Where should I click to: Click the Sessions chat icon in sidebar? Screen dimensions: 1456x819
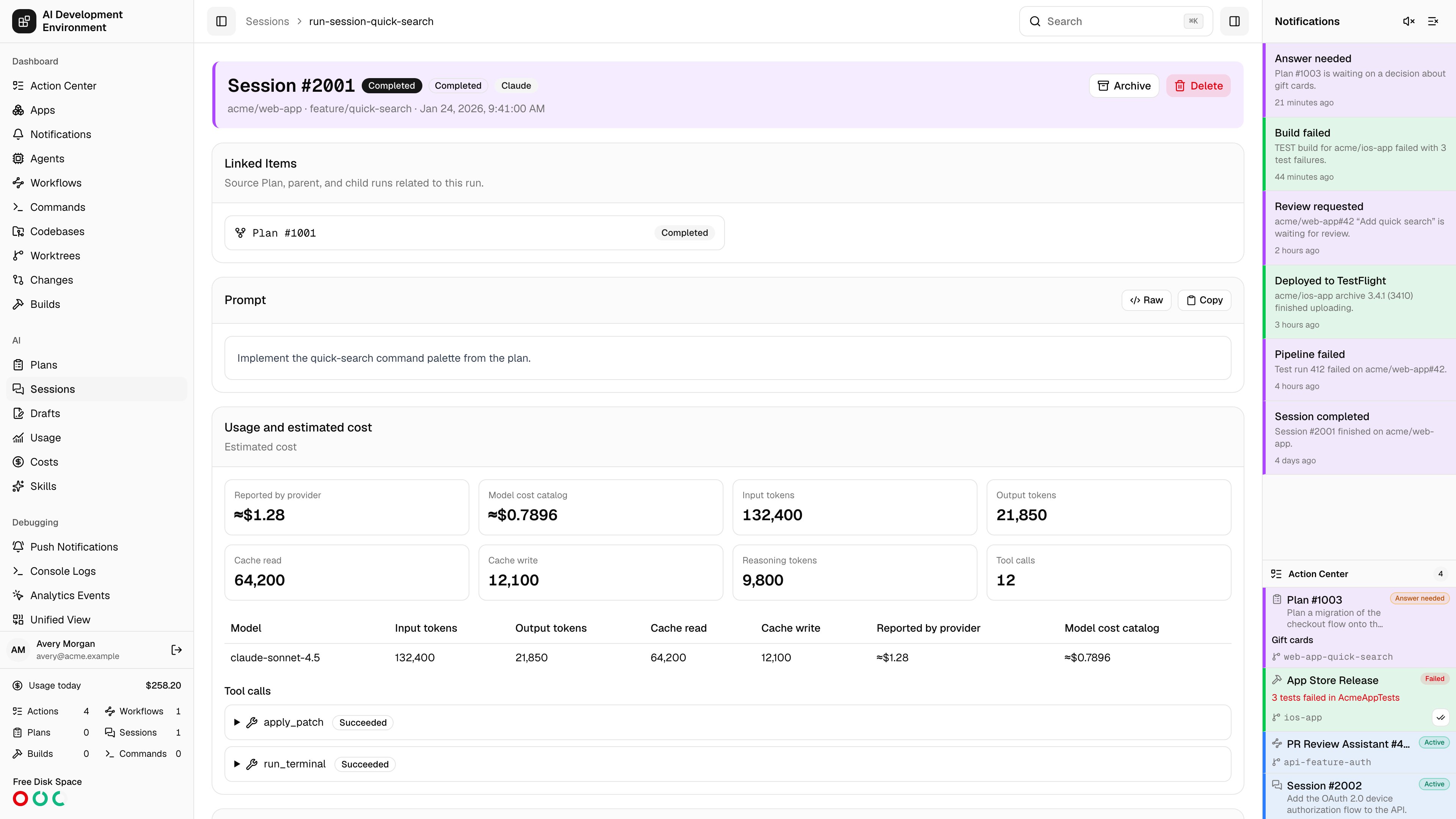point(18,389)
